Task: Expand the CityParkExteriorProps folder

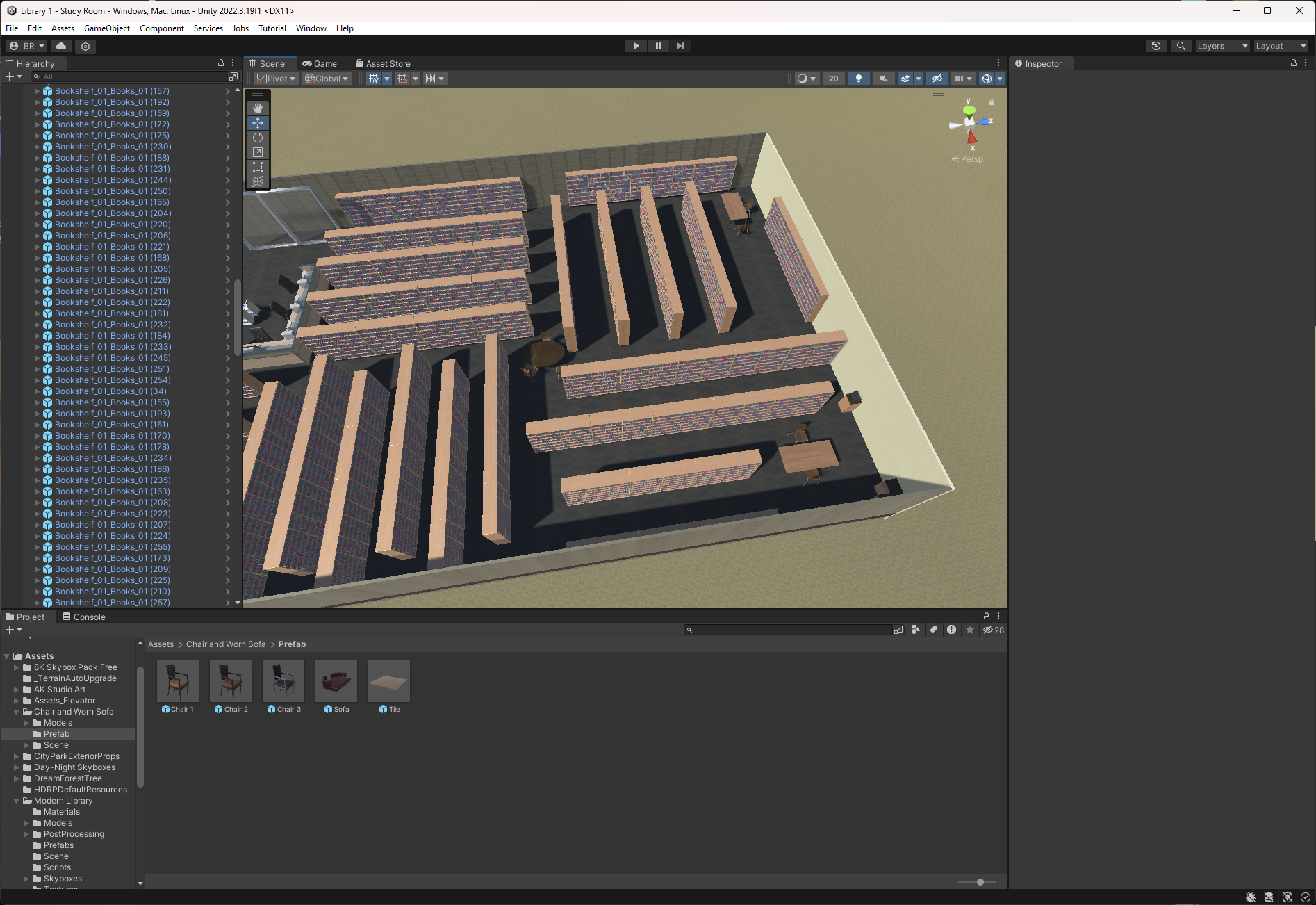Action: pyautogui.click(x=17, y=756)
